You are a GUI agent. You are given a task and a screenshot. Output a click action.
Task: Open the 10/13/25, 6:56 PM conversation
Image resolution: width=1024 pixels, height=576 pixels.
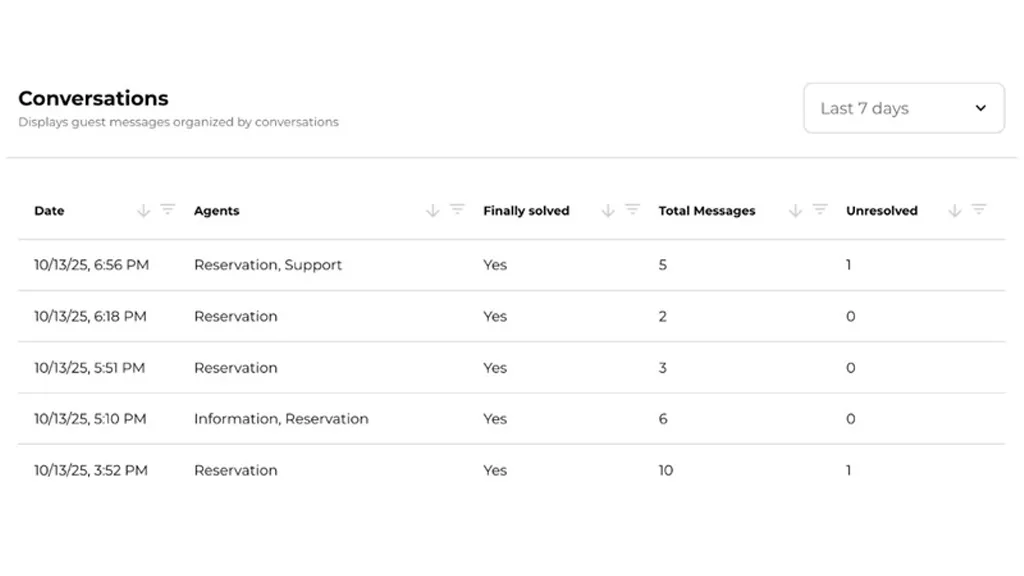point(91,265)
